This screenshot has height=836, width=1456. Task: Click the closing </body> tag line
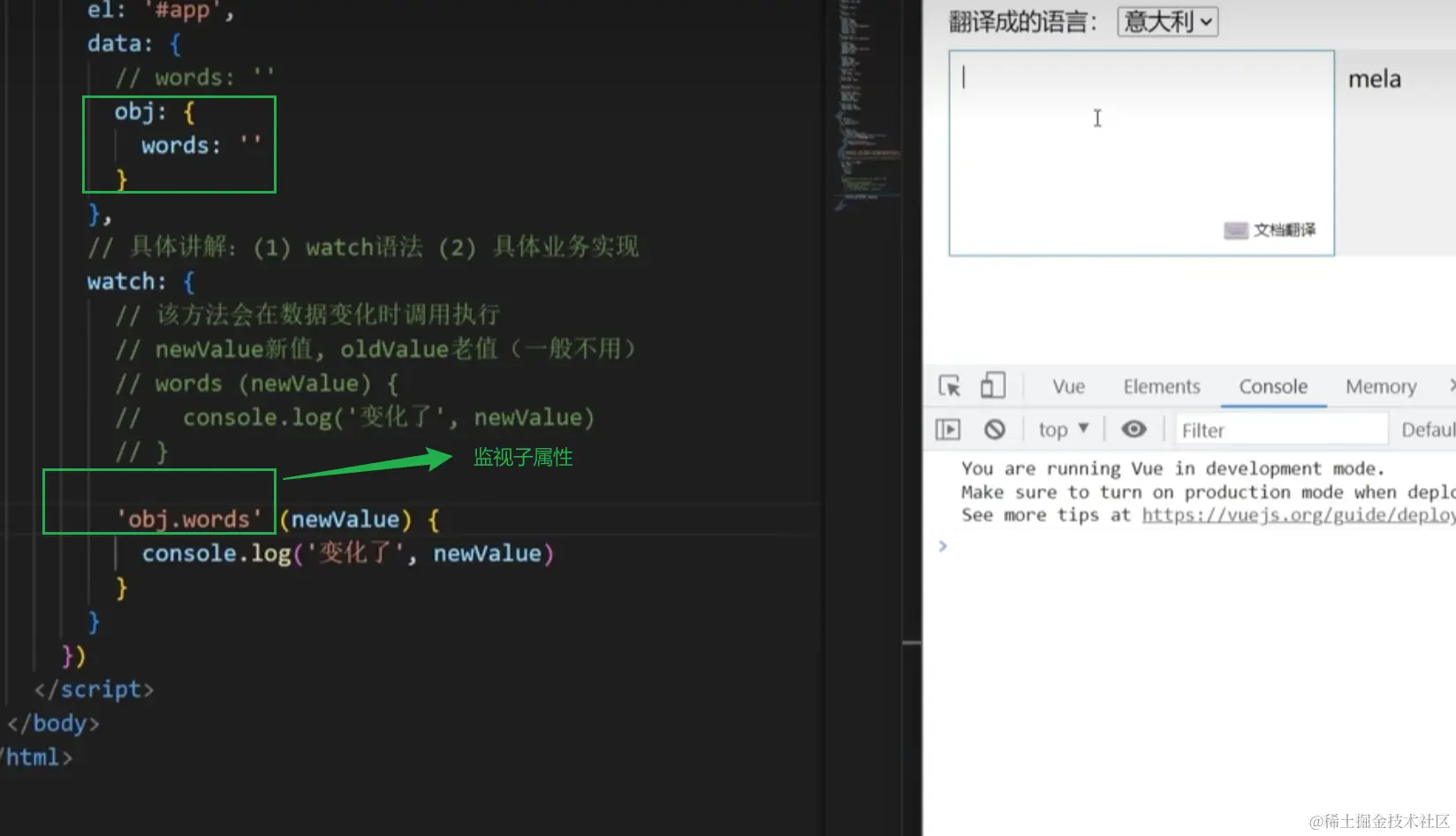coord(53,723)
